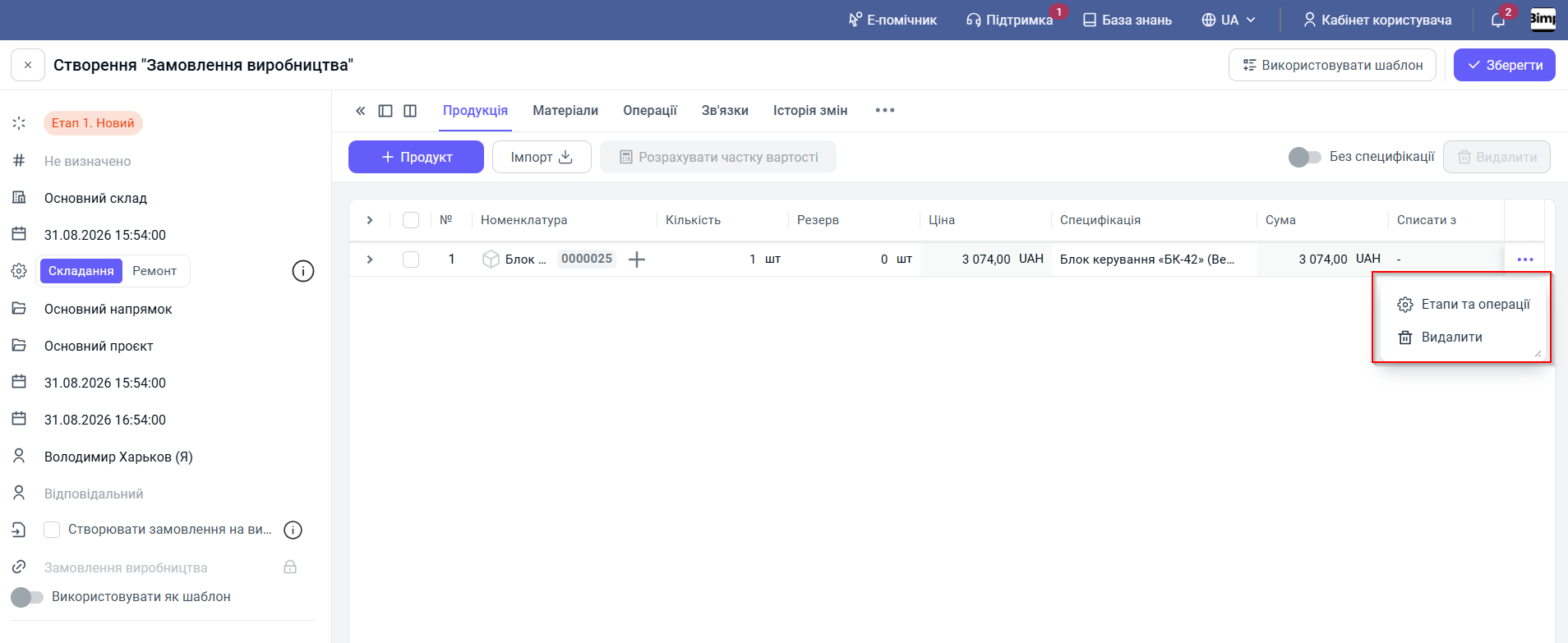Select the row 1 checkbox

[411, 259]
